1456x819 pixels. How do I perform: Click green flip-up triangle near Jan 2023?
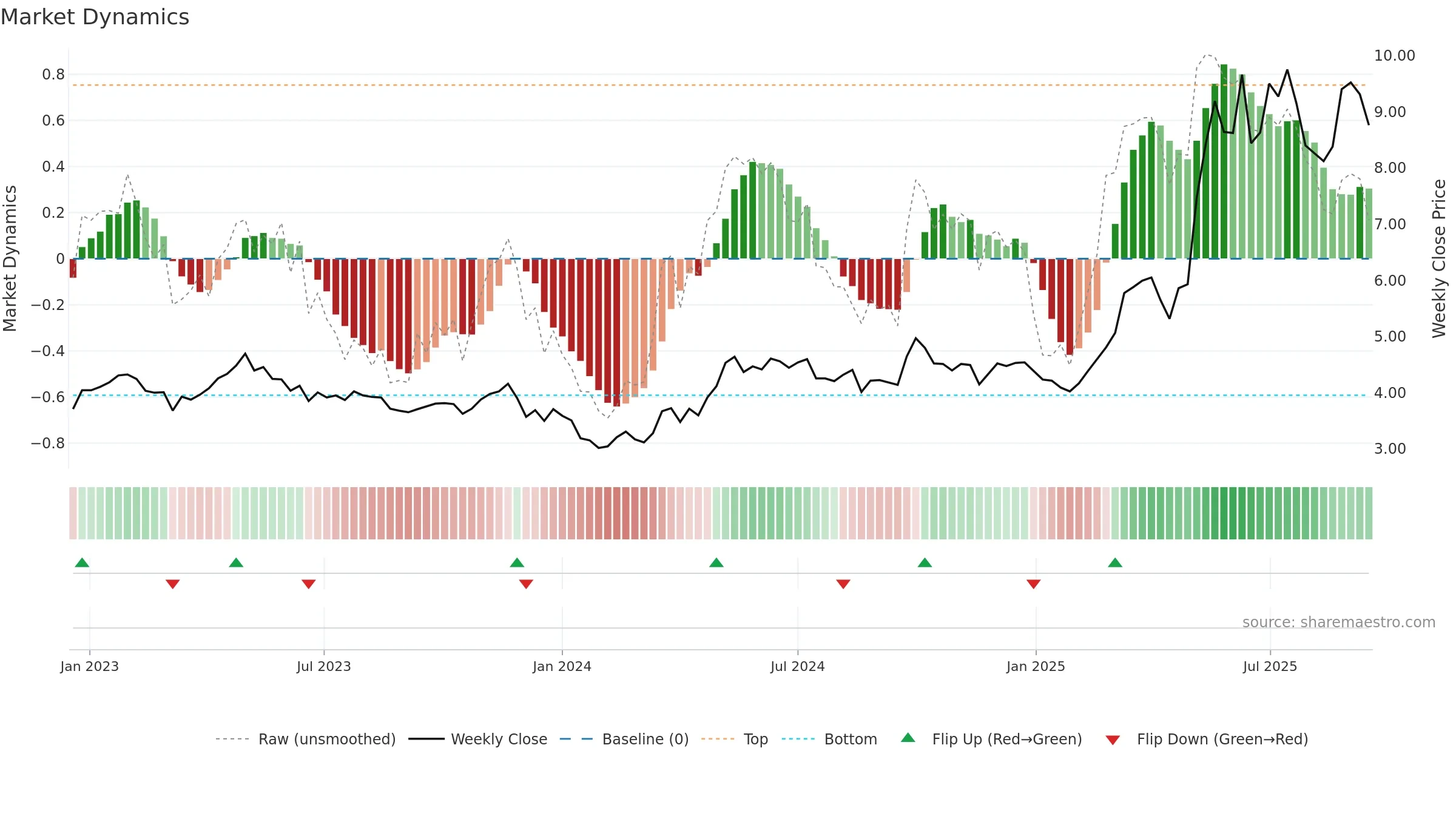[x=82, y=562]
